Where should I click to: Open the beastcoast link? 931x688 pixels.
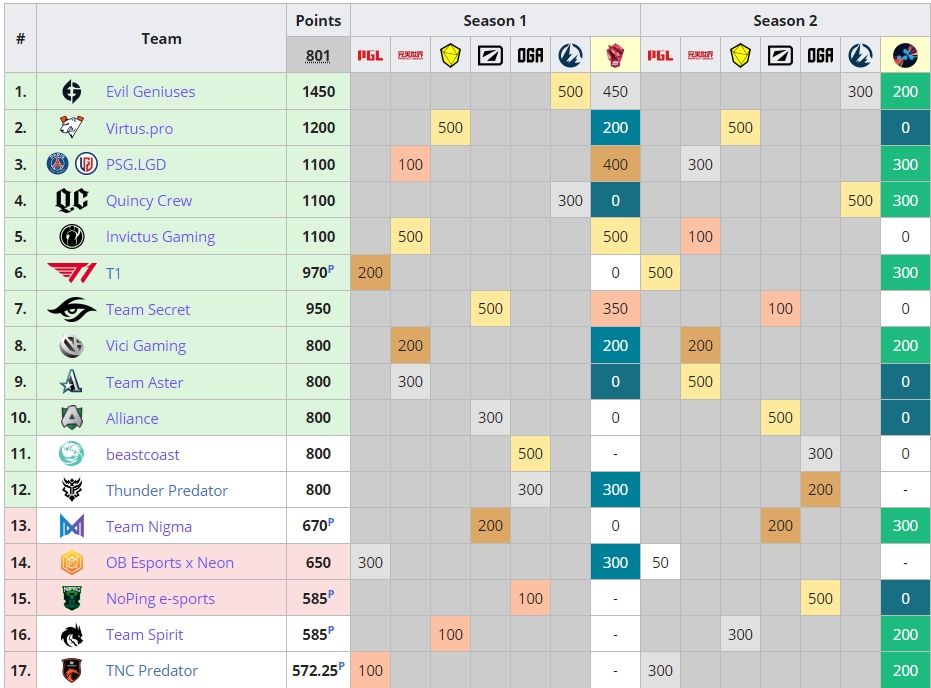click(142, 455)
